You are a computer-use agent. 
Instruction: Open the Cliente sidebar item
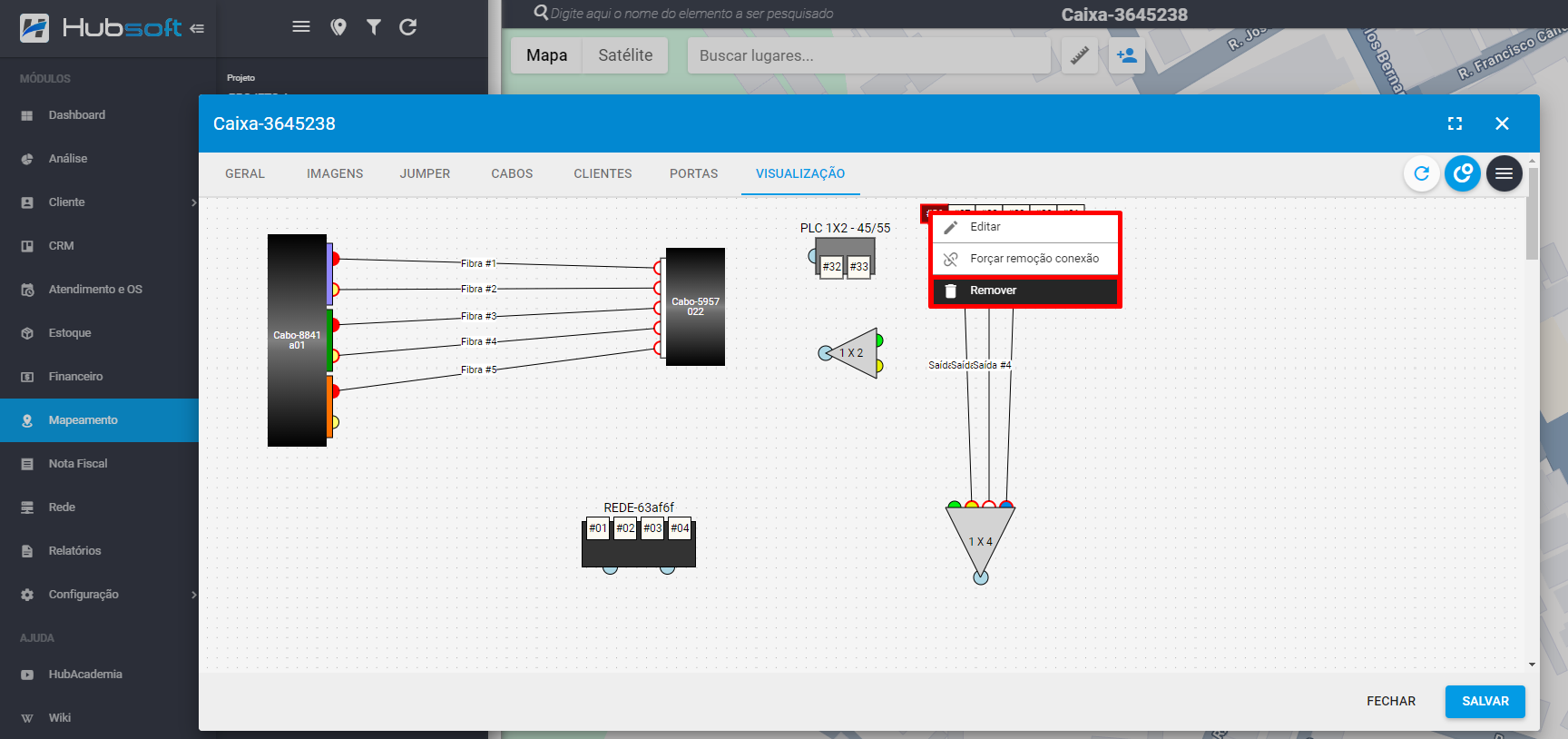(99, 202)
